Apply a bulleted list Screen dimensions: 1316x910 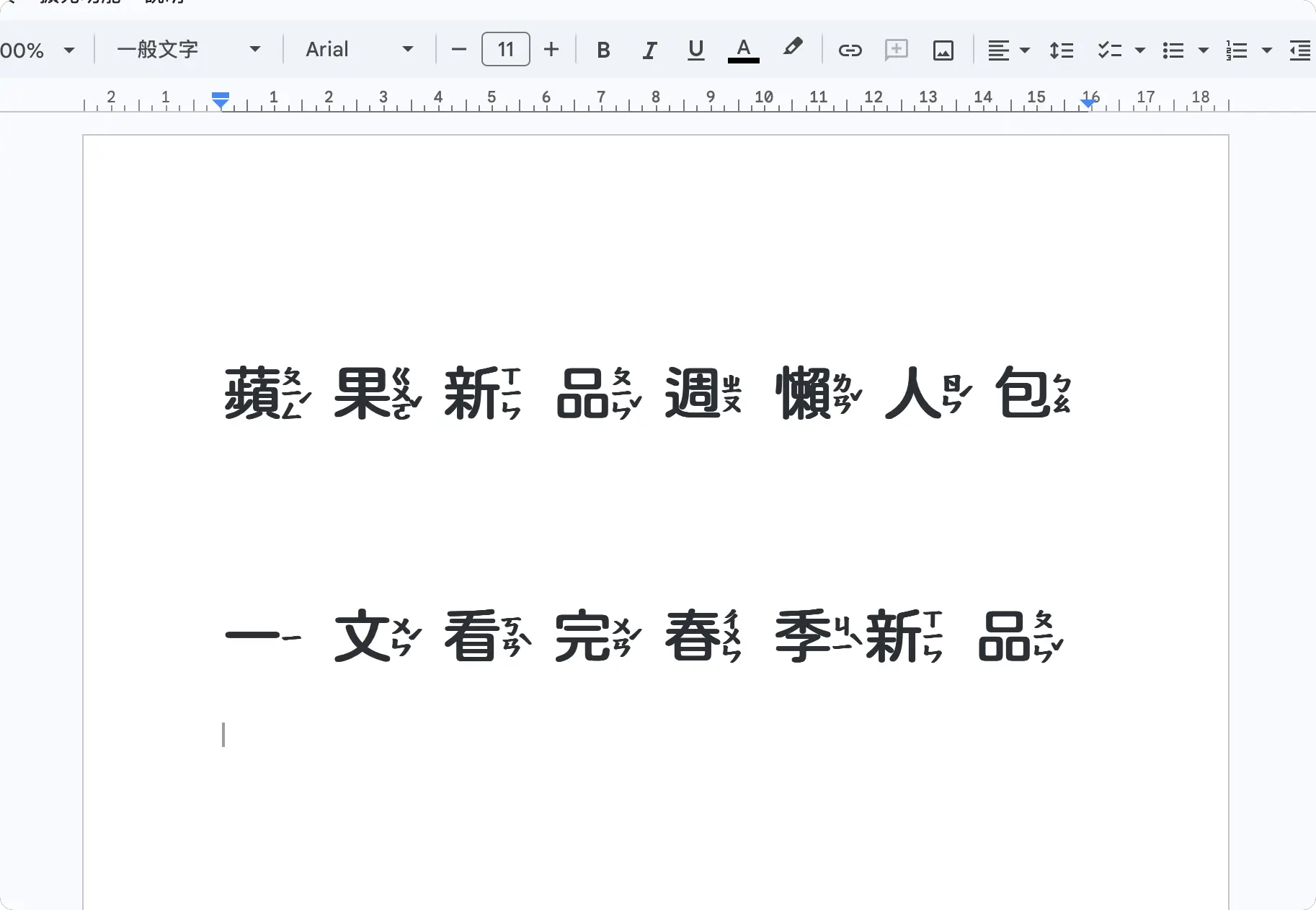[x=1173, y=50]
